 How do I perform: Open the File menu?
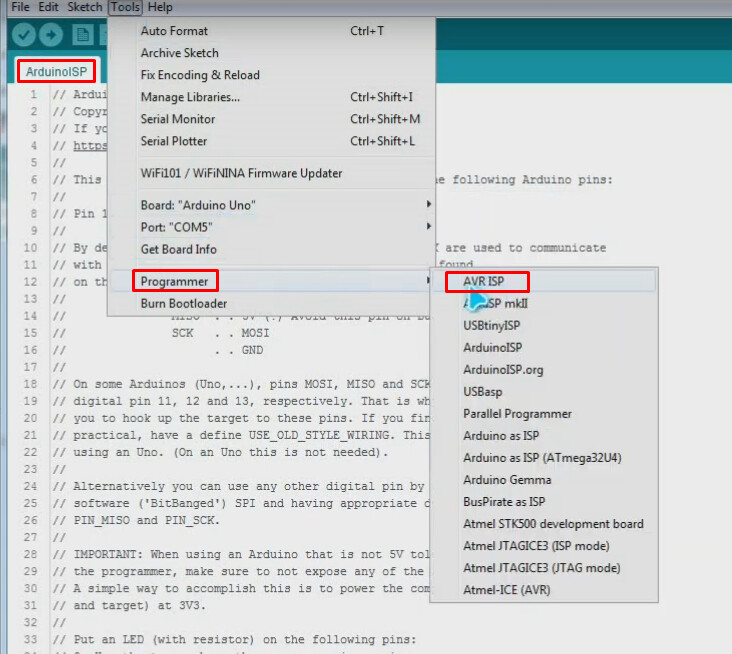pyautogui.click(x=20, y=7)
